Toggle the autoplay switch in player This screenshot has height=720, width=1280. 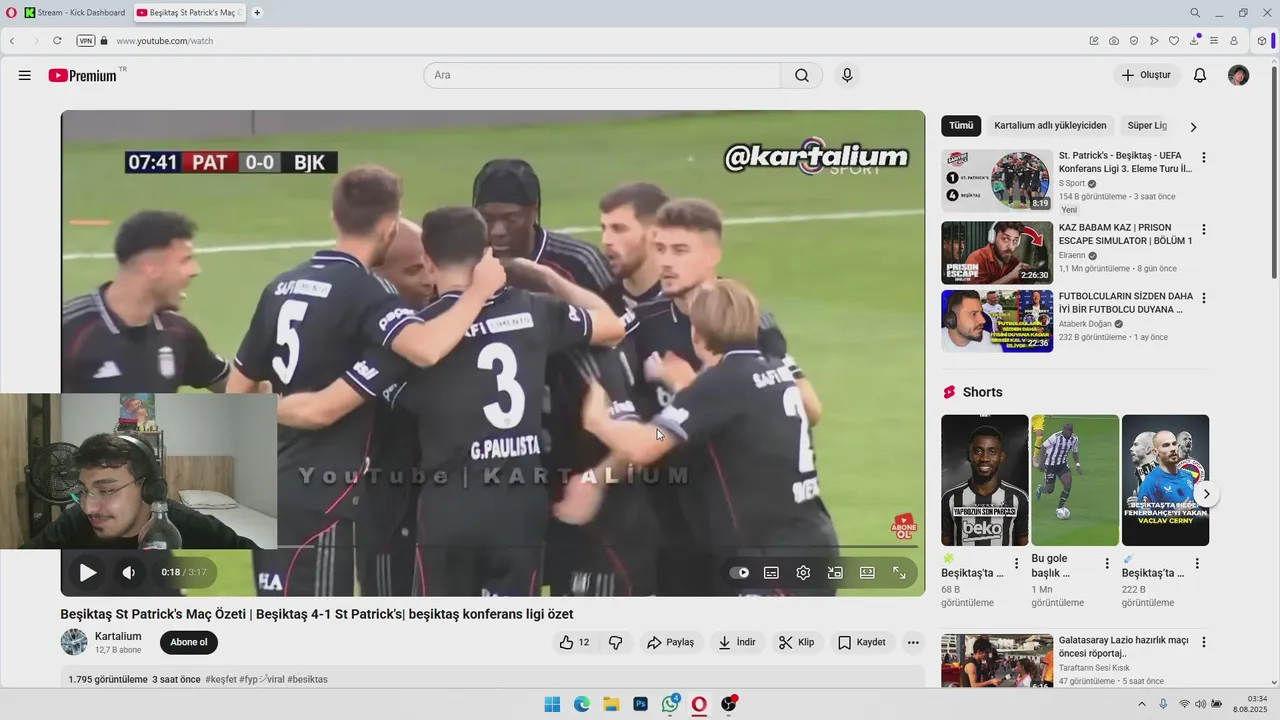click(x=740, y=573)
